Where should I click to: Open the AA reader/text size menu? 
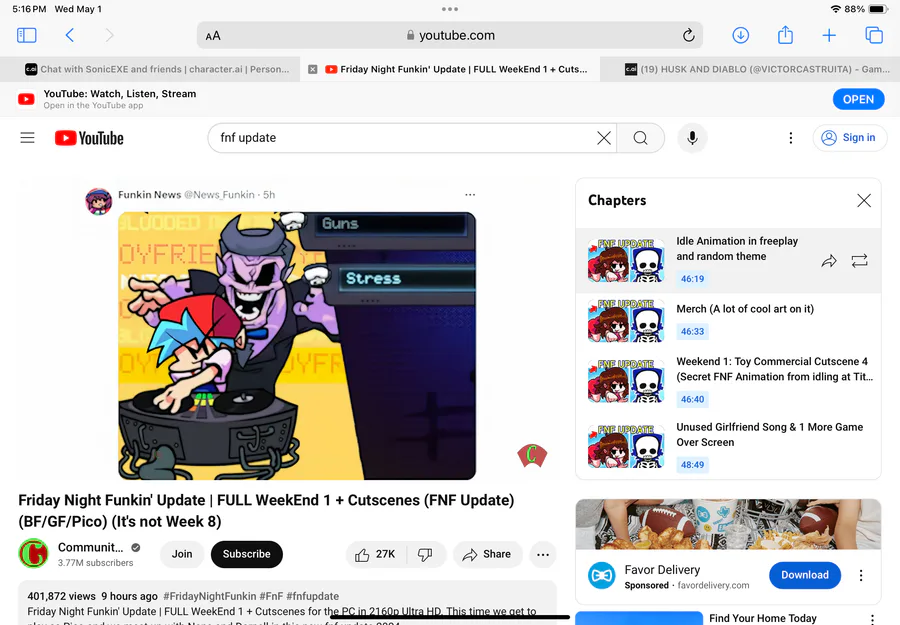point(213,36)
